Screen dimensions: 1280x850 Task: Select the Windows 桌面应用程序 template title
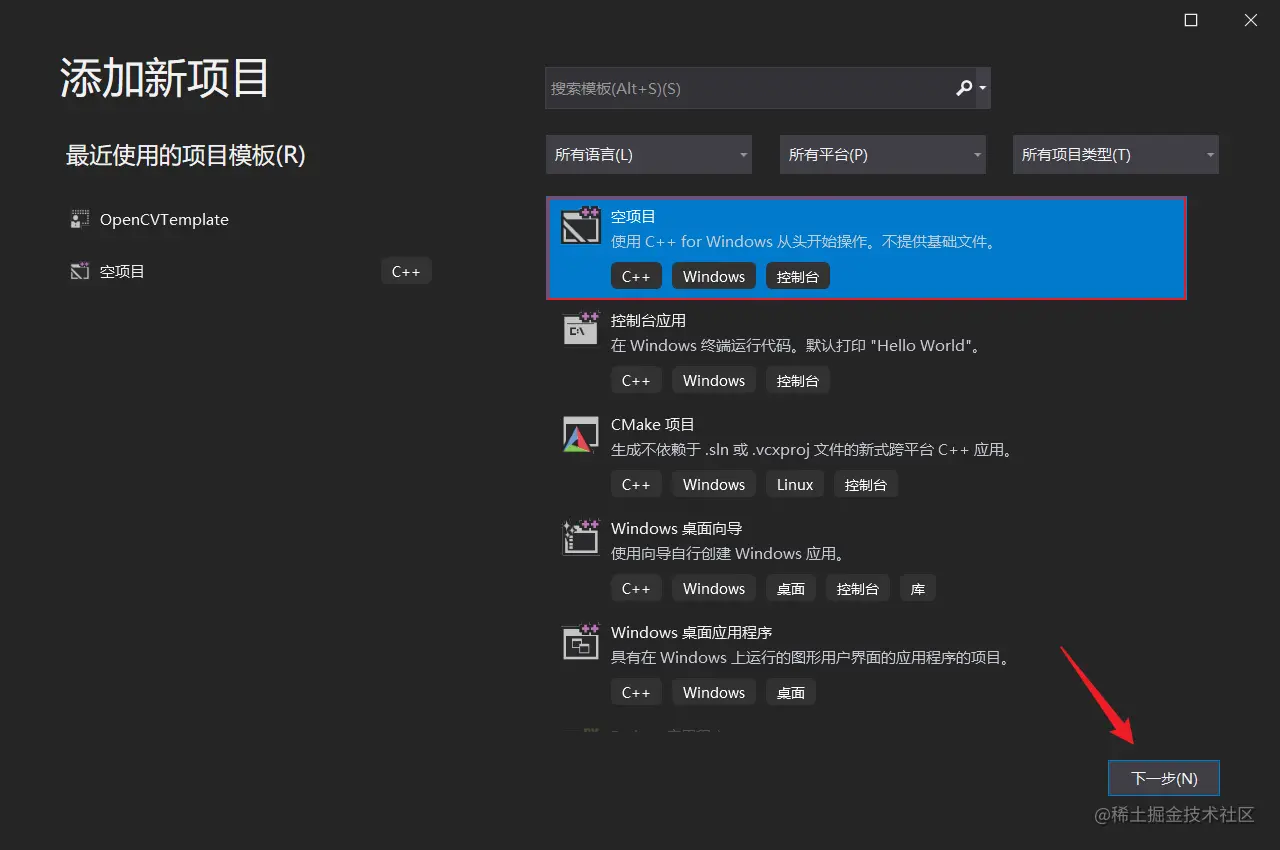(x=692, y=632)
